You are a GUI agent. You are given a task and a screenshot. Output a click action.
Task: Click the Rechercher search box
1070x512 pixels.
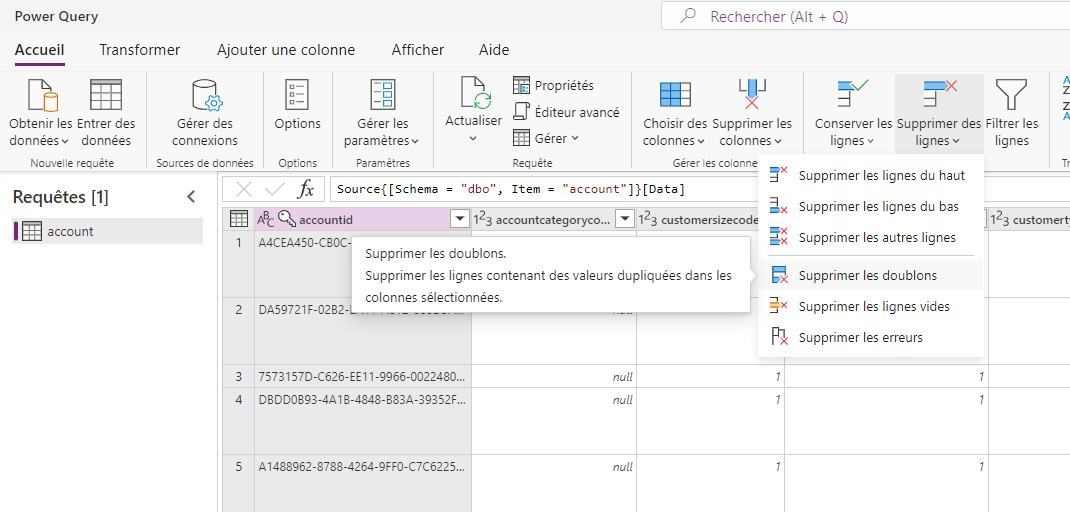(x=865, y=16)
